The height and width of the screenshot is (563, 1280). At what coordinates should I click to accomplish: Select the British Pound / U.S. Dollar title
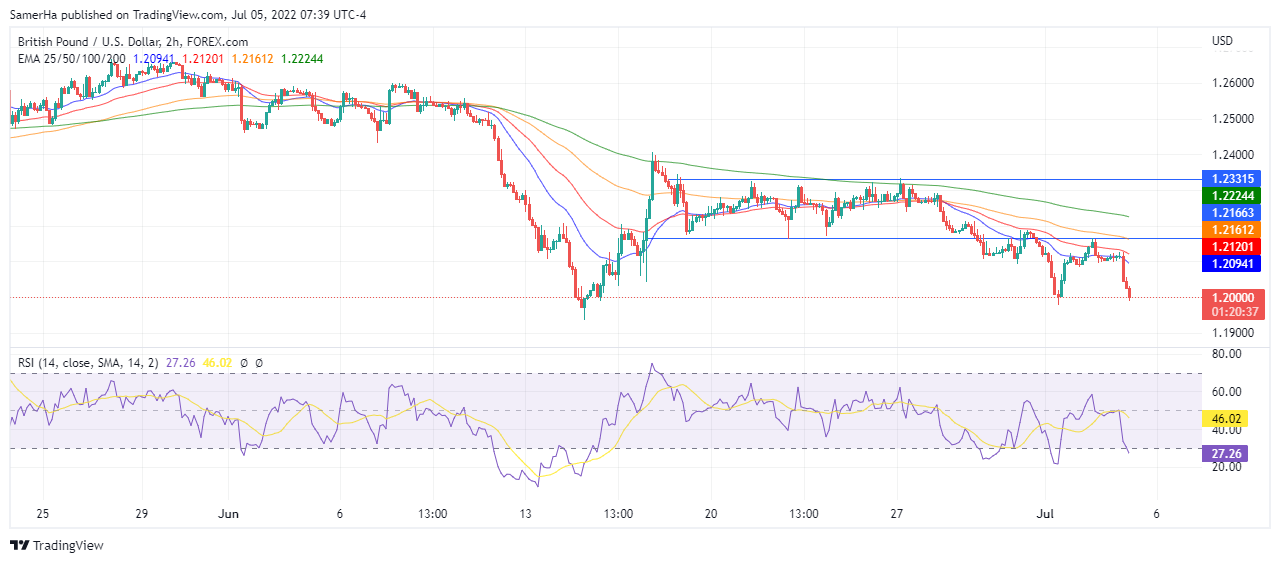(x=133, y=42)
